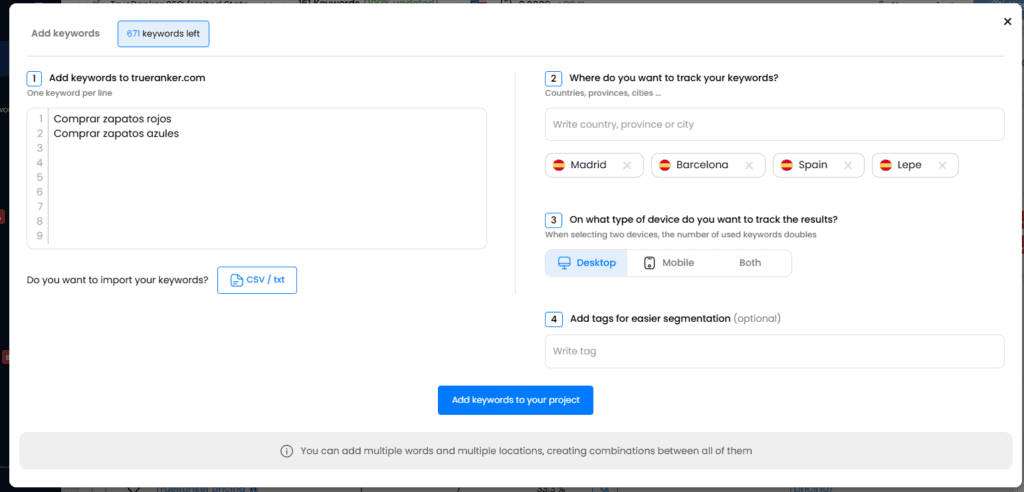Viewport: 1024px width, 492px height.
Task: Click Add keywords to your project
Action: [x=515, y=400]
